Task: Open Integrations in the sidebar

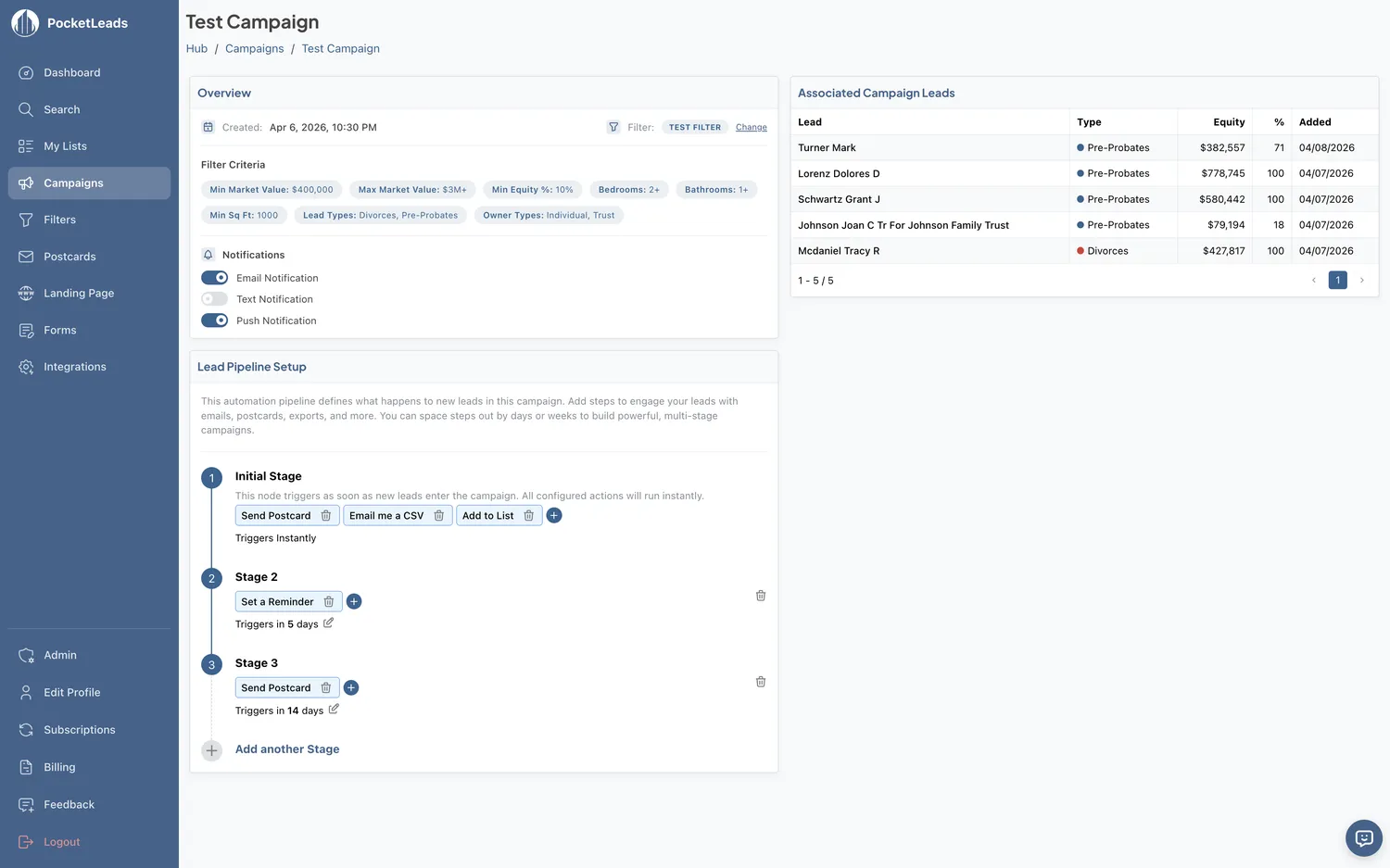Action: (x=89, y=367)
